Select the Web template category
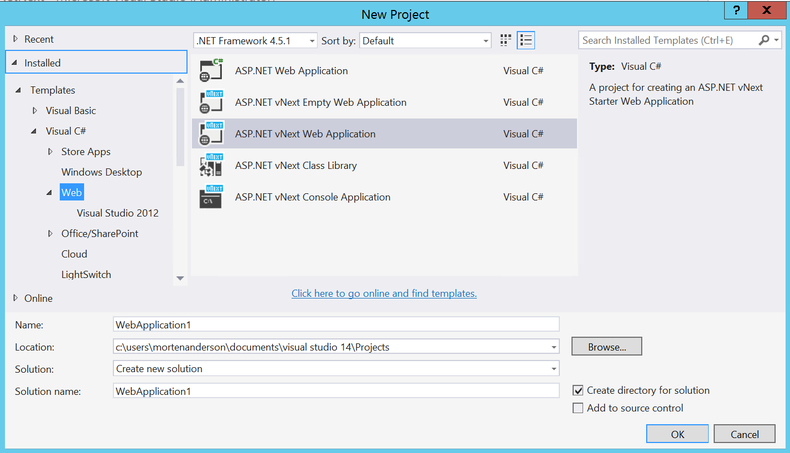 pyautogui.click(x=72, y=192)
